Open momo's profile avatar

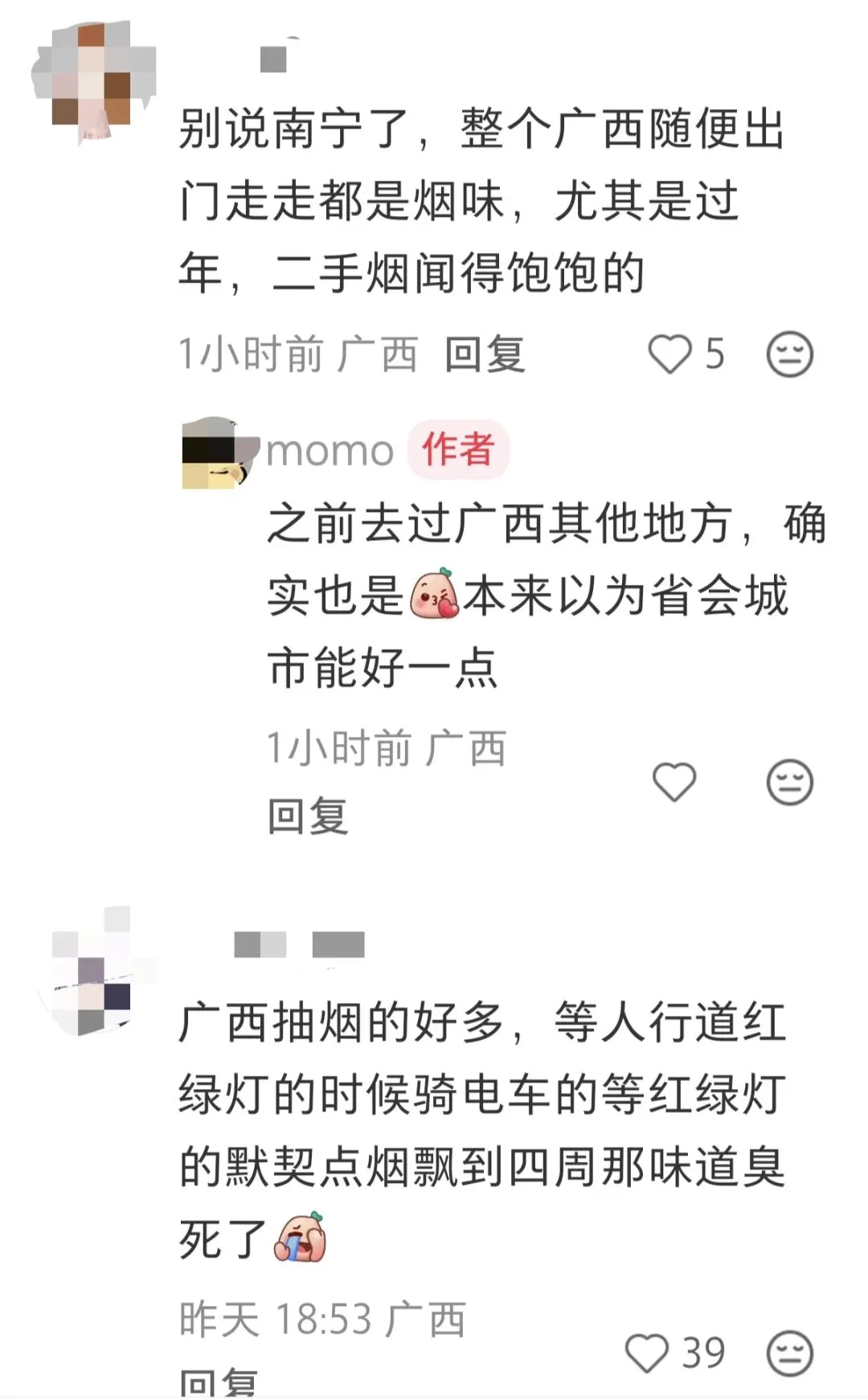[219, 452]
